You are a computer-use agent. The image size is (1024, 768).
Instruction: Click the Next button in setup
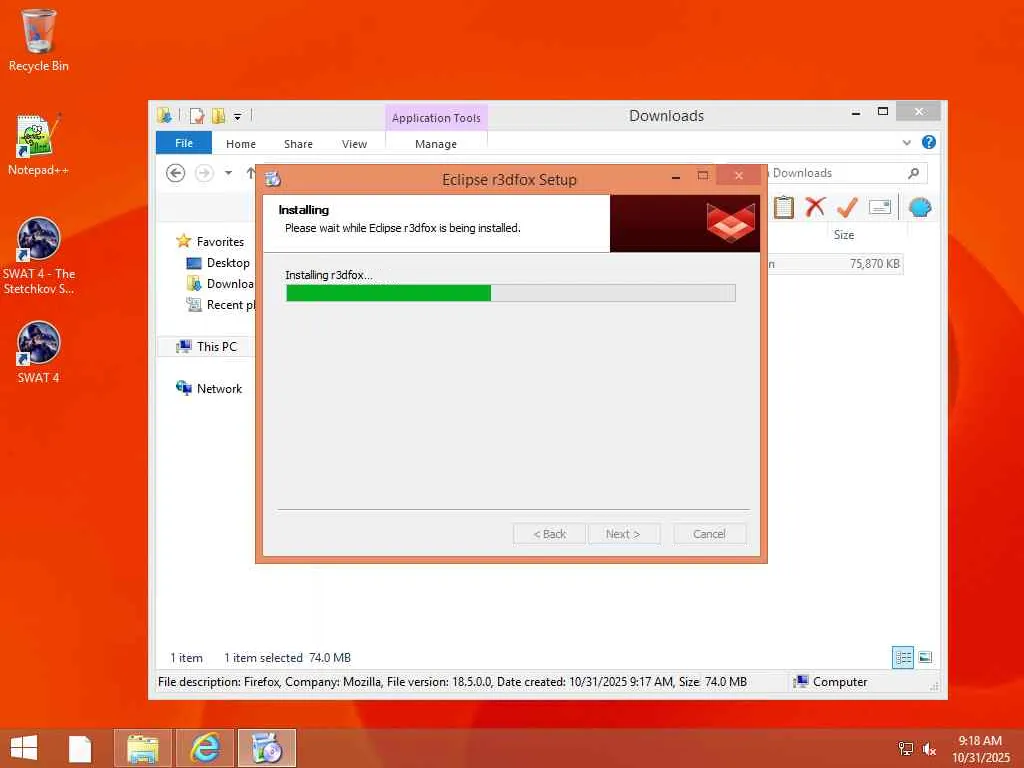624,534
